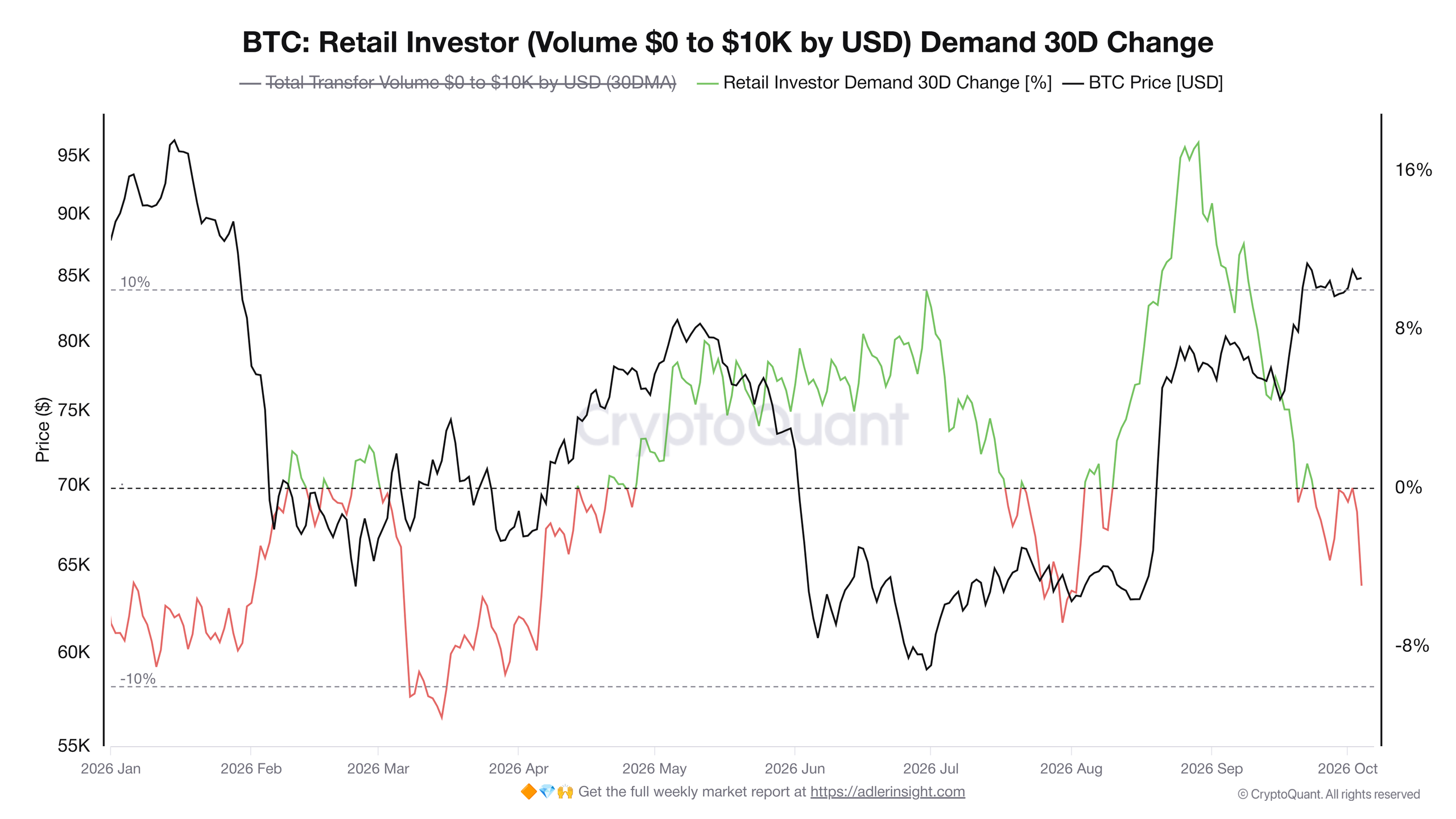Screen dimensions: 1456x819
Task: Click the chart title text
Action: click(x=727, y=42)
